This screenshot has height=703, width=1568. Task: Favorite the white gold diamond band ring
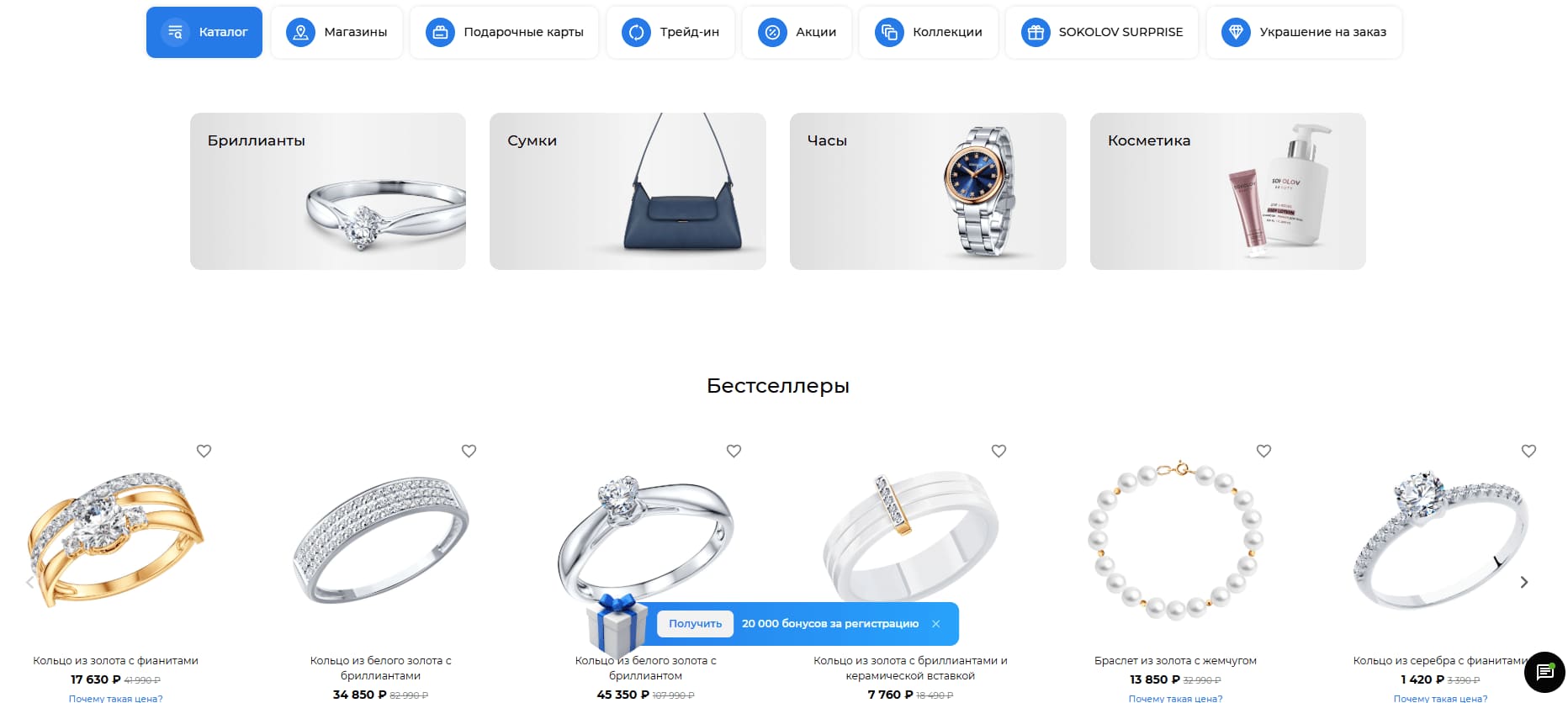pos(469,451)
